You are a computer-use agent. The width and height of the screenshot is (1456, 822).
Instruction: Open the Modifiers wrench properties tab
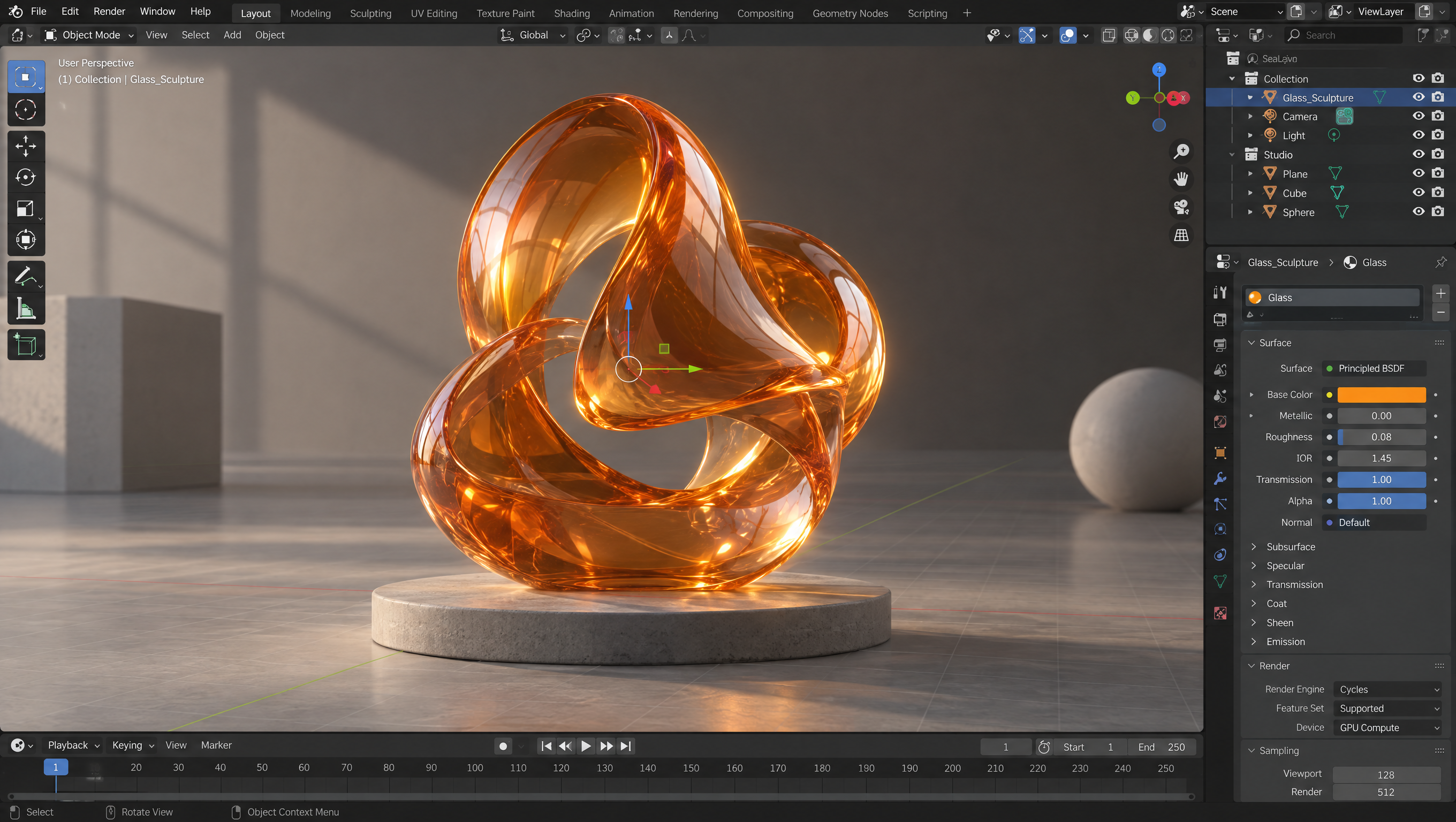1220,478
